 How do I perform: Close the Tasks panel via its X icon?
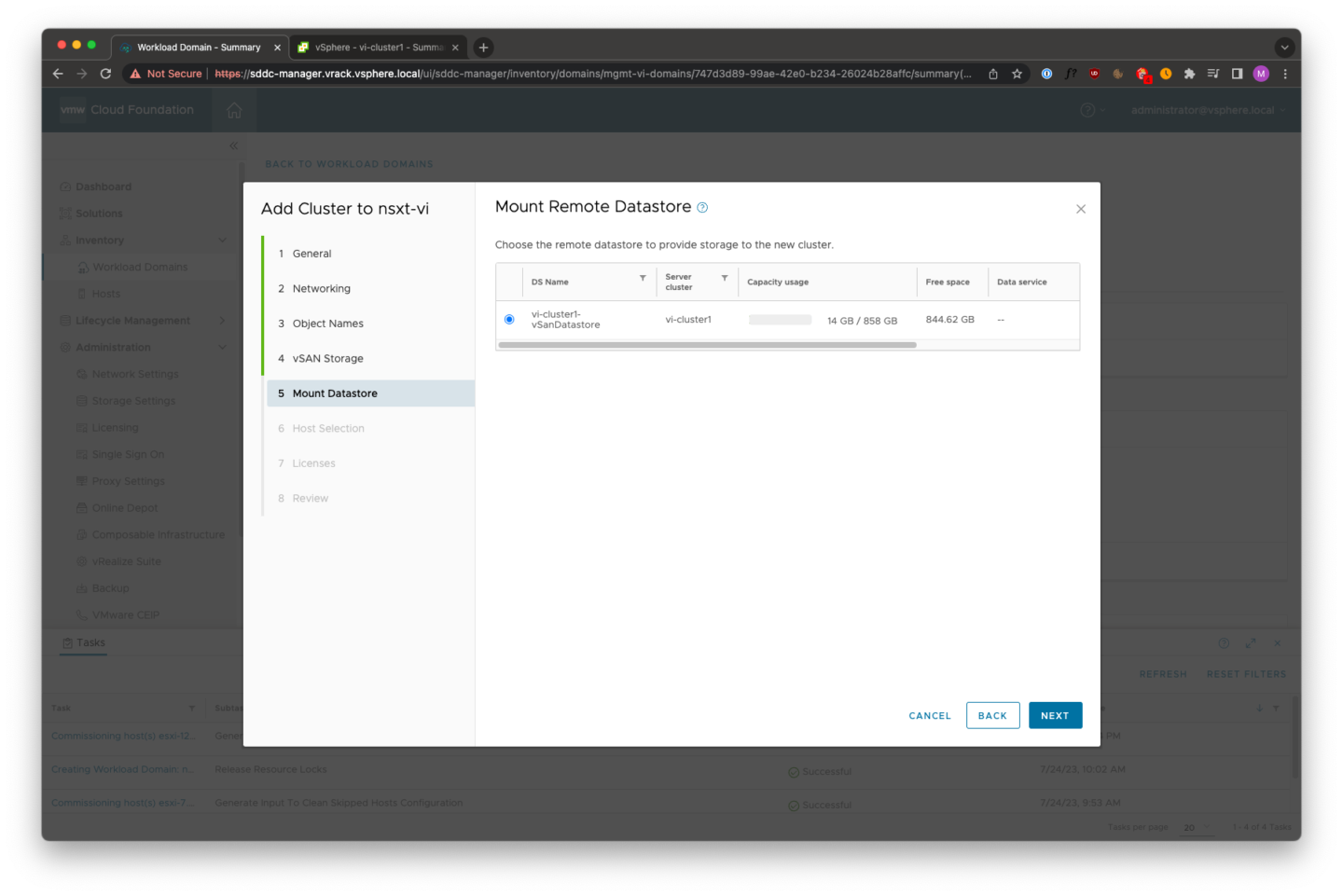pos(1278,642)
